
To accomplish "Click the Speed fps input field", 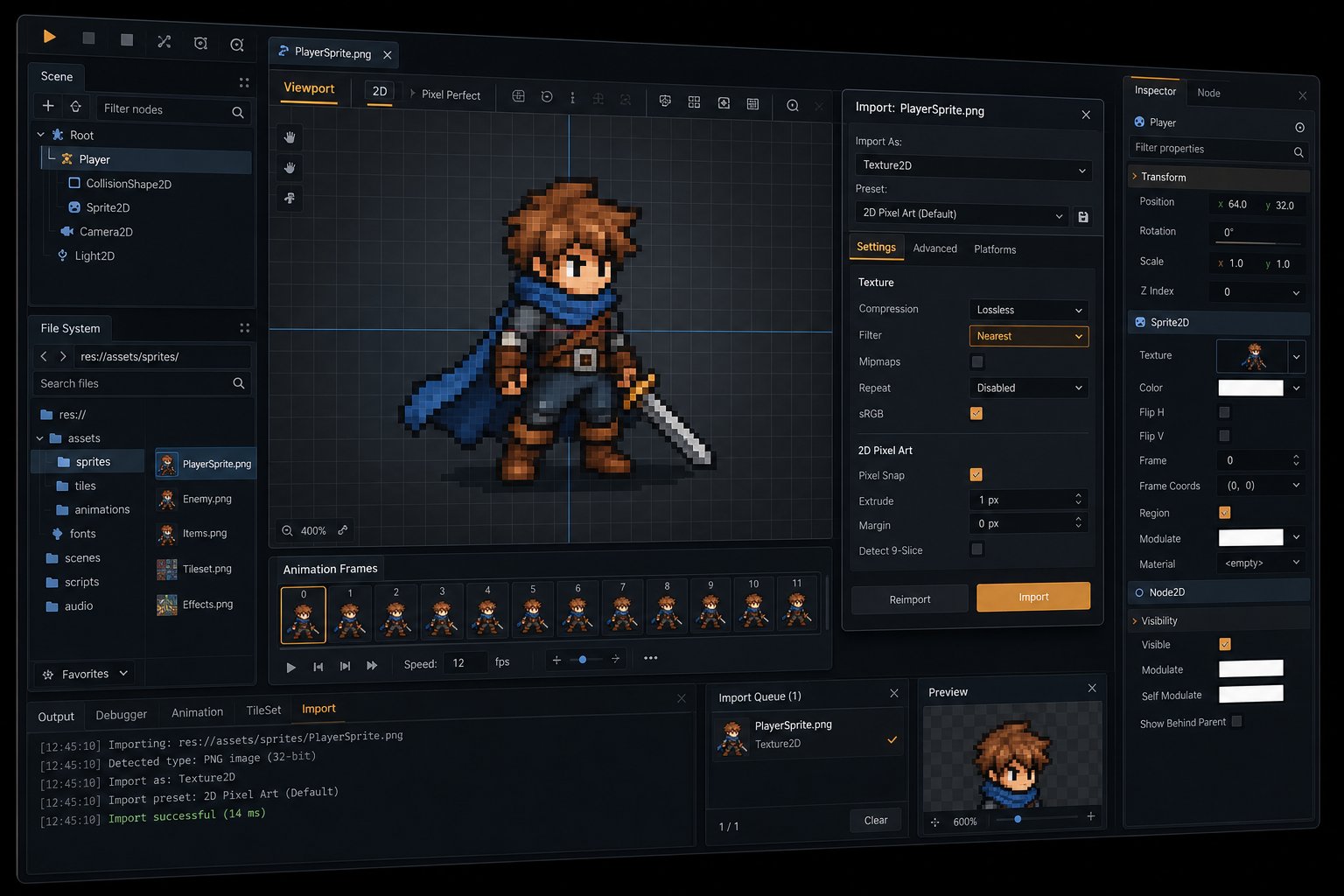I will (x=464, y=663).
